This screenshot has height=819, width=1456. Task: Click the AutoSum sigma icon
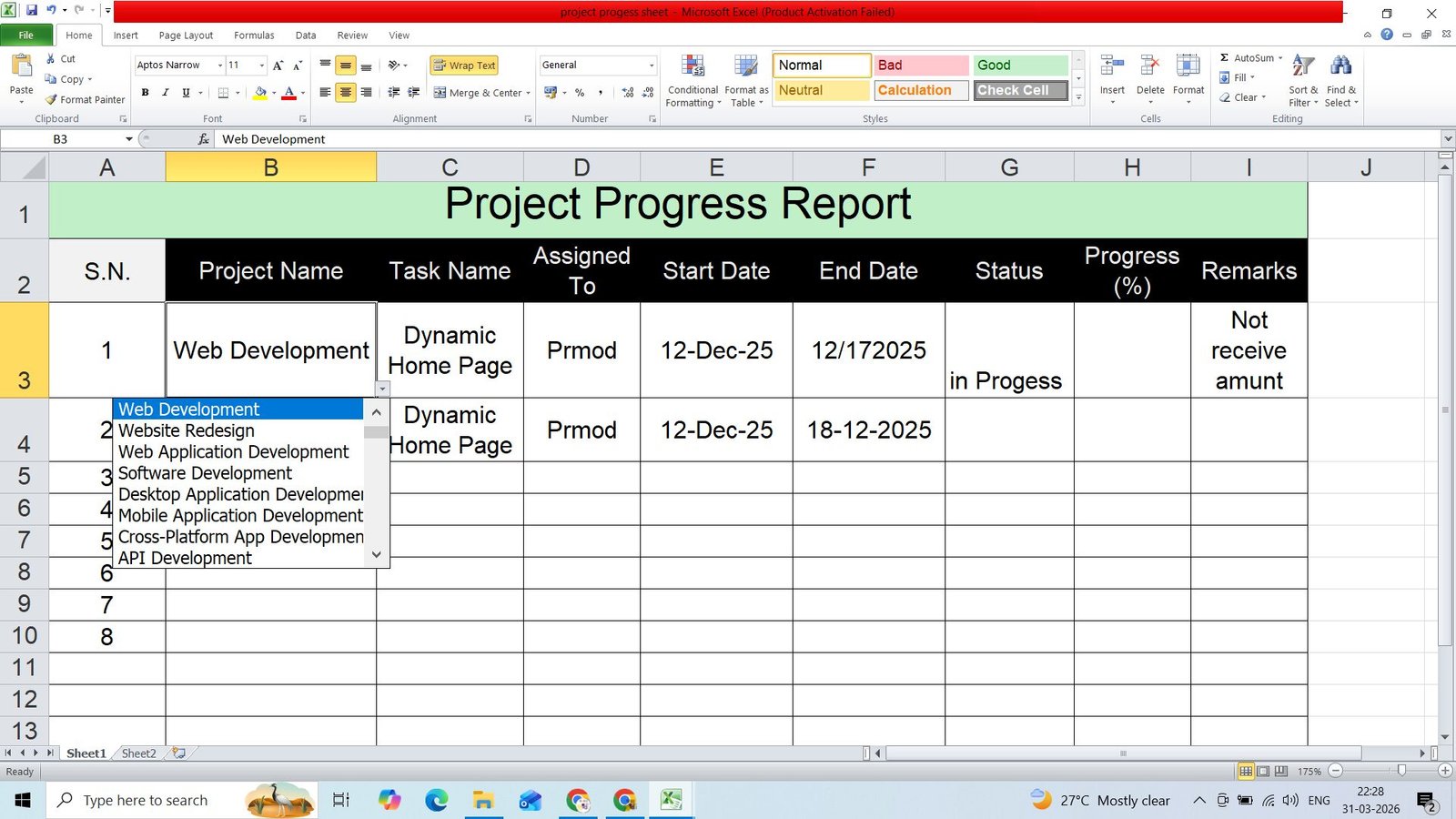(x=1225, y=58)
